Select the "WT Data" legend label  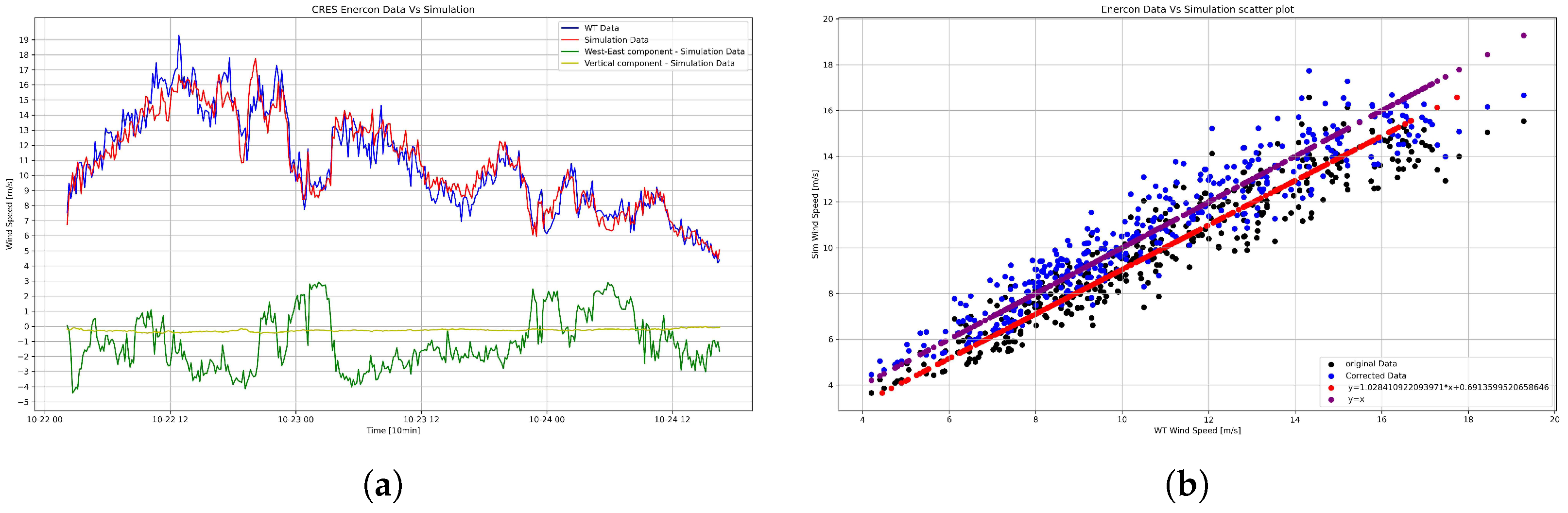[602, 28]
